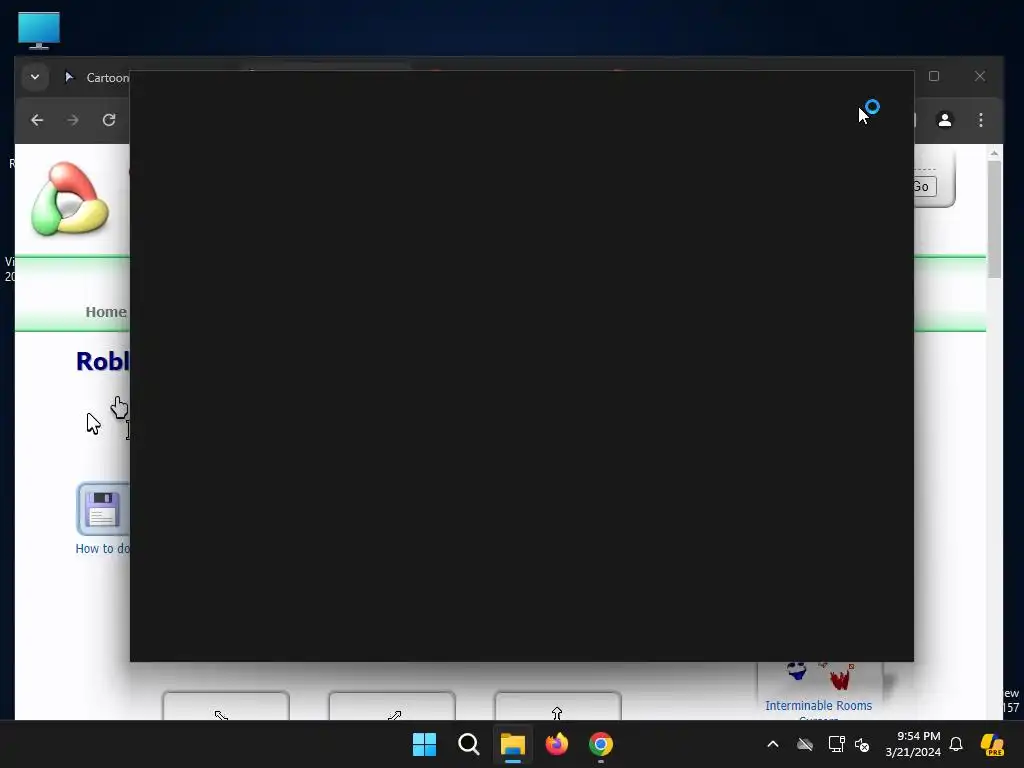This screenshot has width=1024, height=768.
Task: Open File Explorer from the taskbar
Action: (513, 744)
